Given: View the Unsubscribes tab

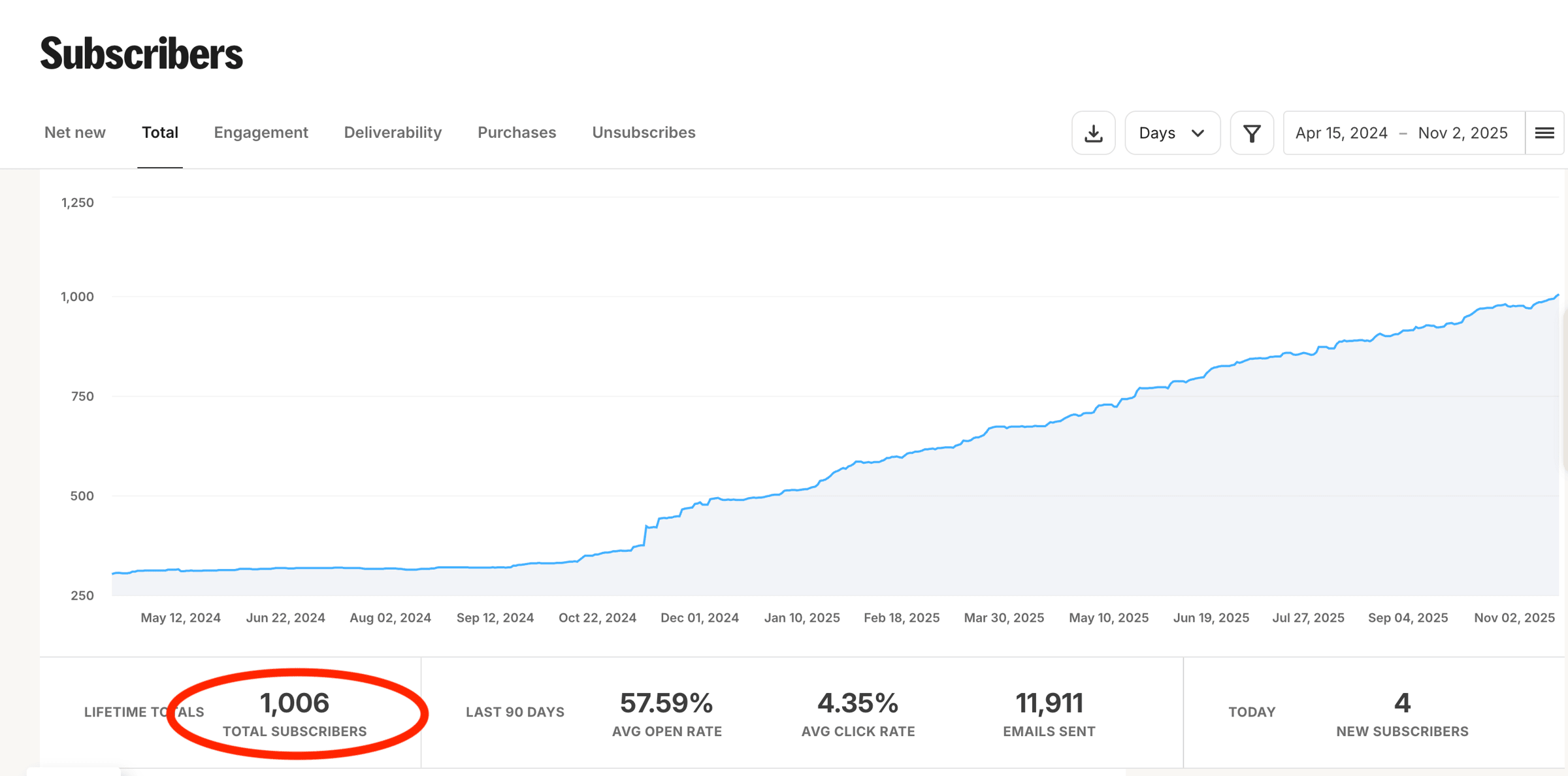Looking at the screenshot, I should 644,133.
